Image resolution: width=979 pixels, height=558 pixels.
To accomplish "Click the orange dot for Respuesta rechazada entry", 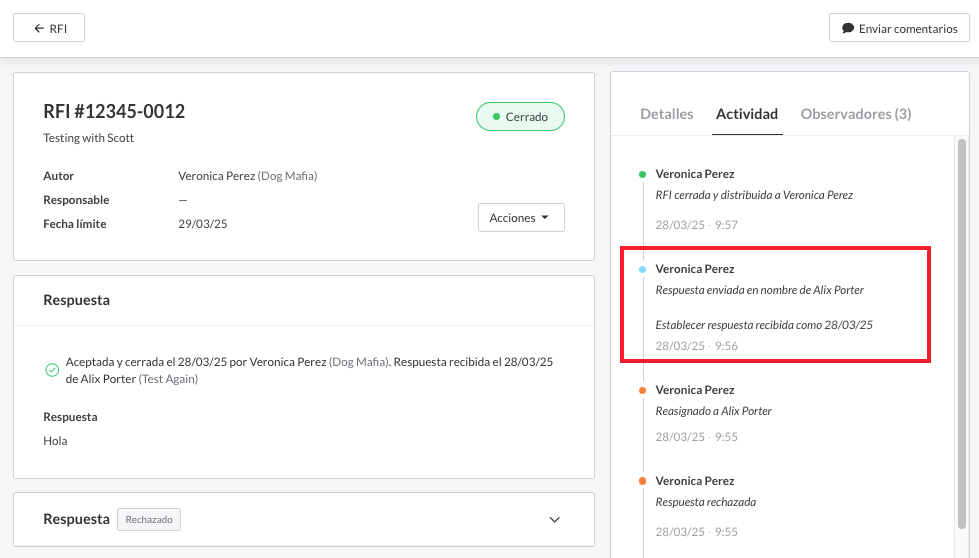I will (642, 481).
